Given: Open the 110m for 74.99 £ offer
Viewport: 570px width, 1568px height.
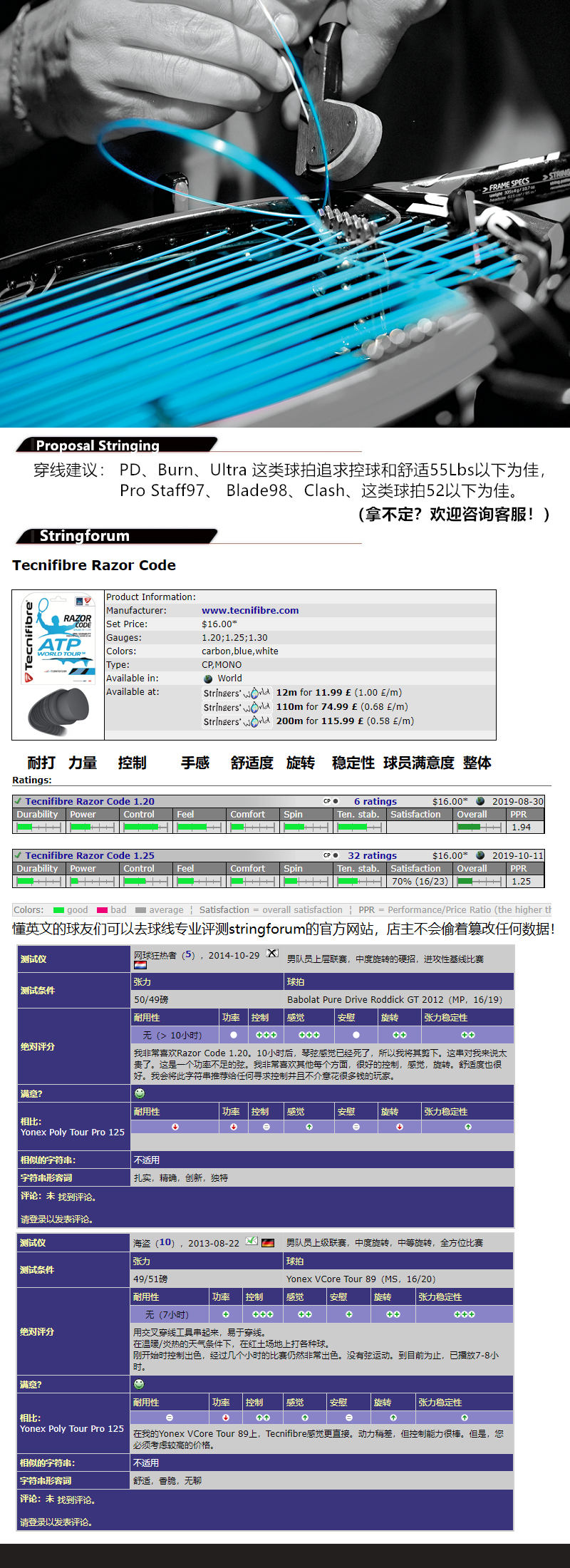Looking at the screenshot, I should point(342,706).
